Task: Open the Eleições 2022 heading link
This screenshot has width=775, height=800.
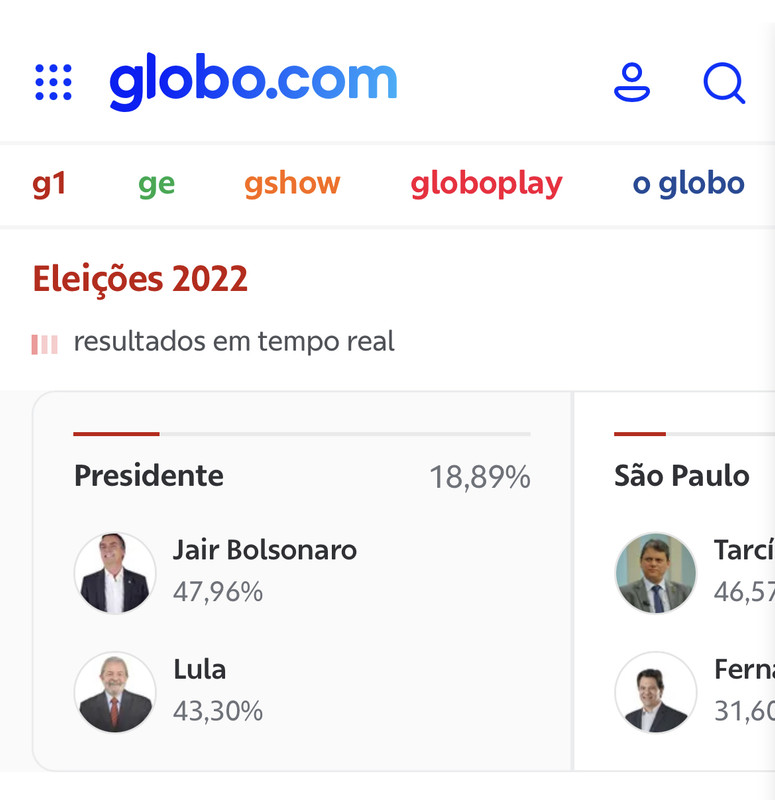Action: click(x=140, y=279)
